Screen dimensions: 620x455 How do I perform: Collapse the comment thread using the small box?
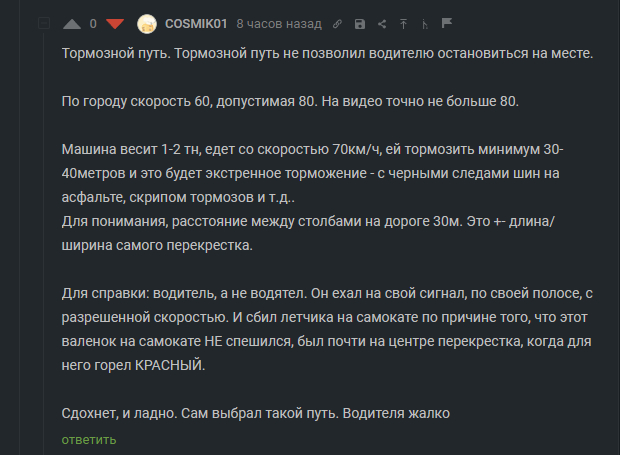coord(43,23)
